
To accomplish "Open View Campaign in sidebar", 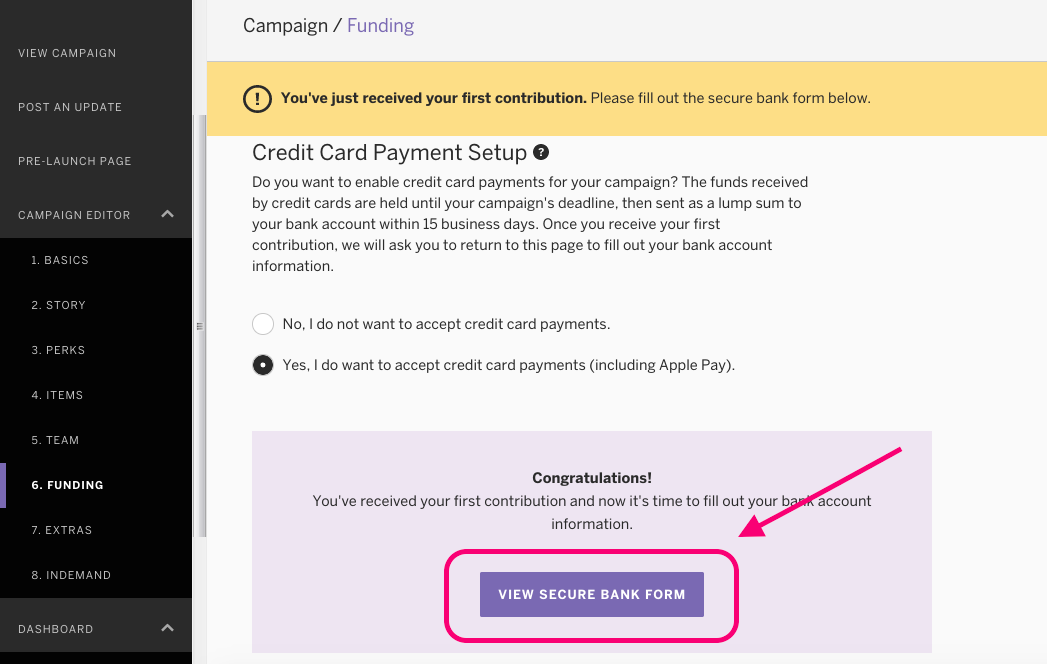I will point(67,53).
